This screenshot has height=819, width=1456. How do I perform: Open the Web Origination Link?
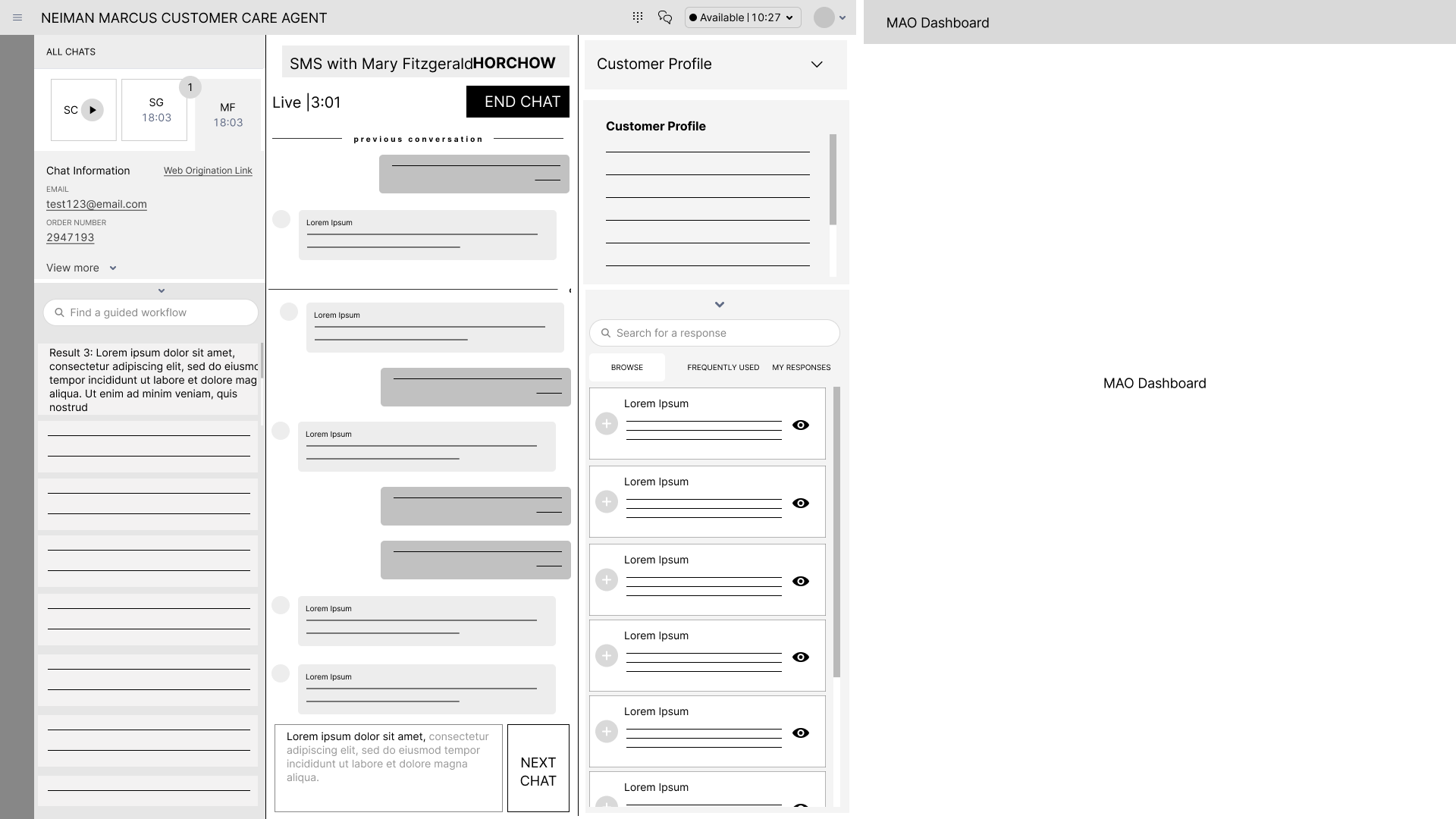(x=208, y=171)
